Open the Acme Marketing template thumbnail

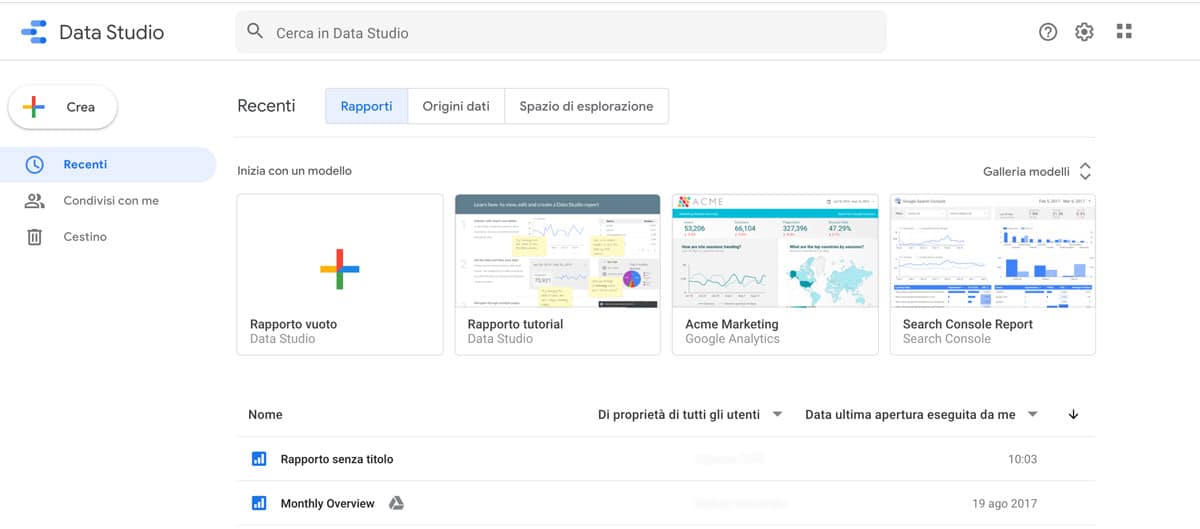coord(775,251)
